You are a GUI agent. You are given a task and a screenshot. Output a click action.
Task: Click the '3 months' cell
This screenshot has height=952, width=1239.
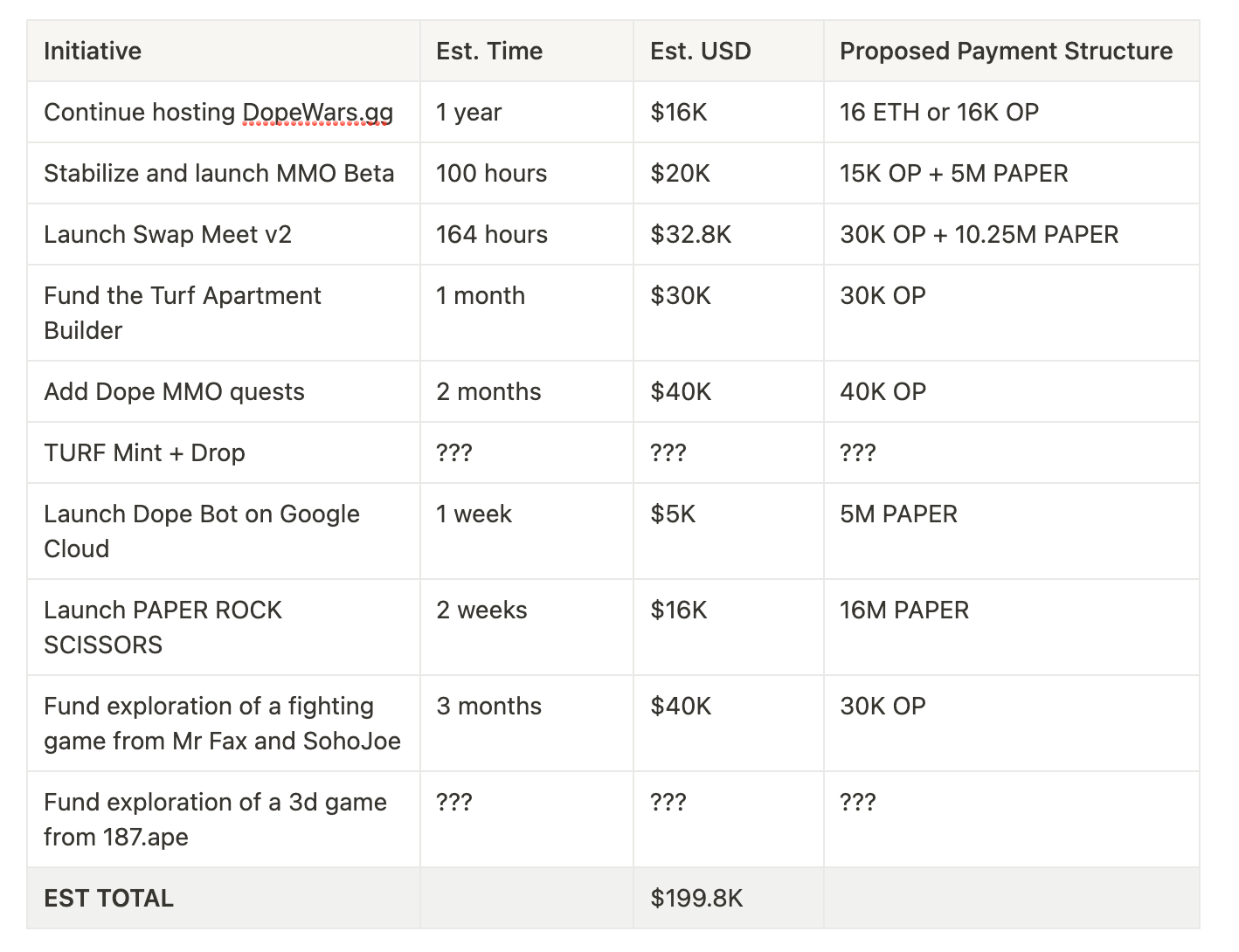coord(527,723)
